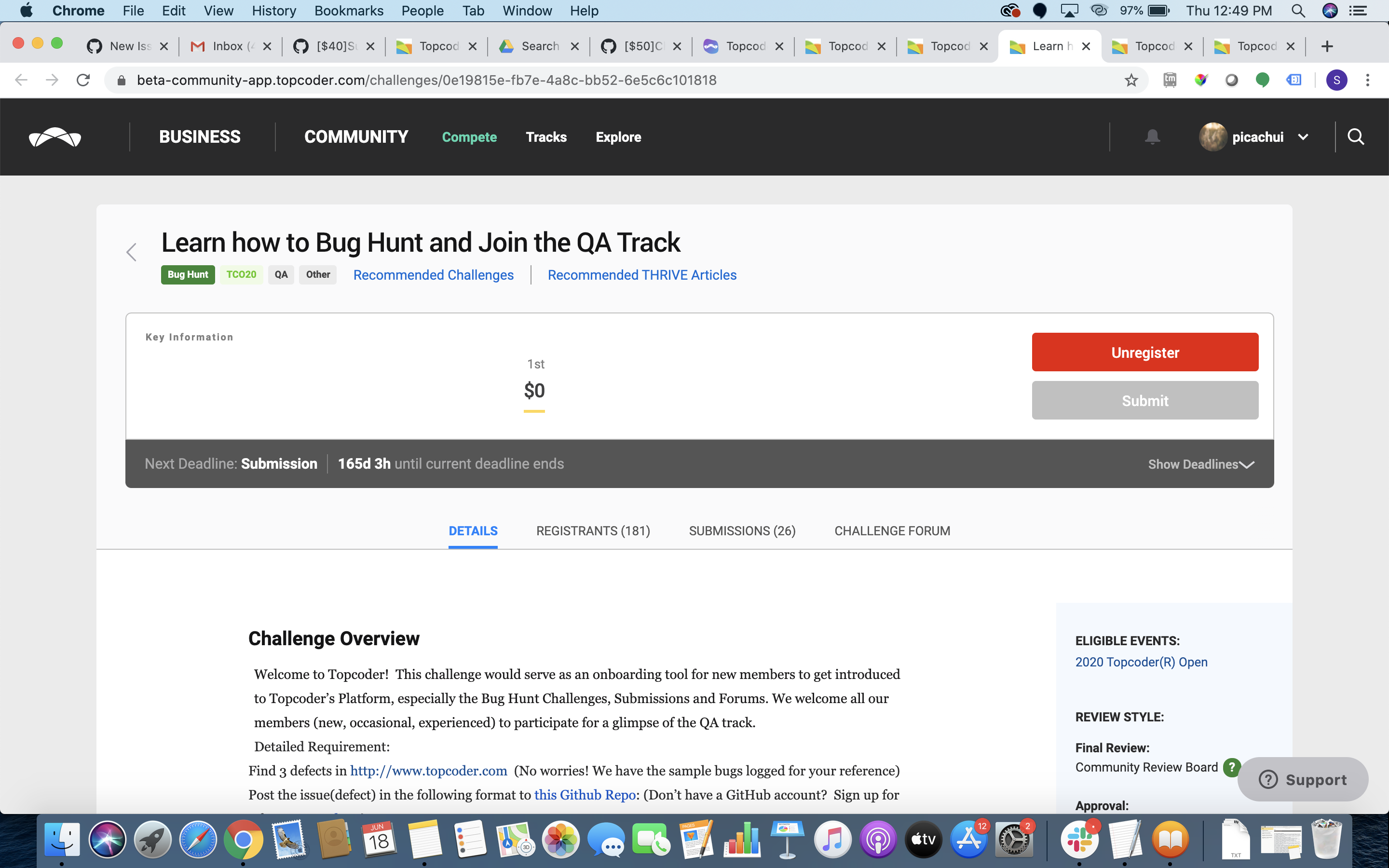
Task: Launch Siri from the dock
Action: 108,839
